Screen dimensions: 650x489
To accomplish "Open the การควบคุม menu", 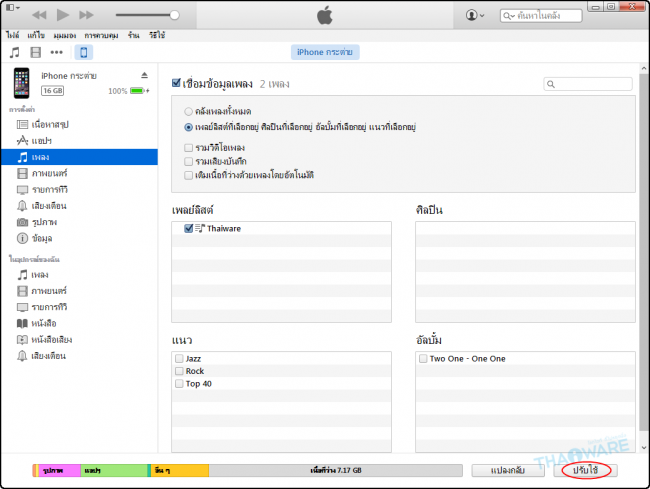I will click(102, 35).
